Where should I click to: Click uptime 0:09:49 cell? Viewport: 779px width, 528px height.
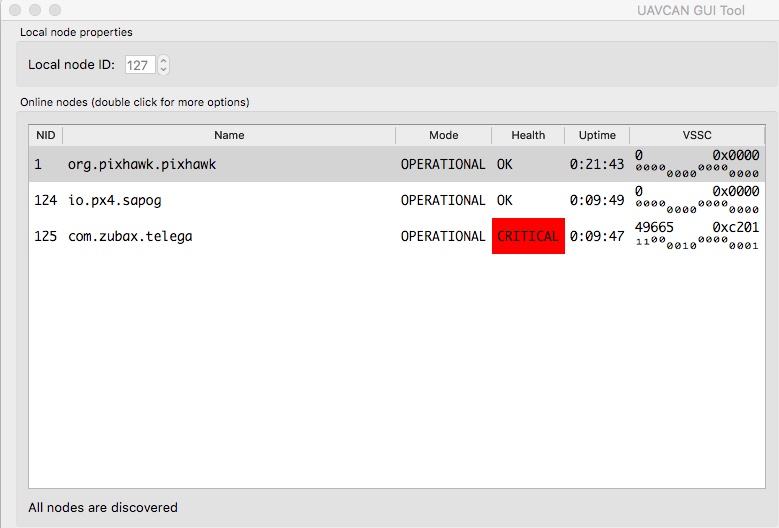[x=597, y=200]
